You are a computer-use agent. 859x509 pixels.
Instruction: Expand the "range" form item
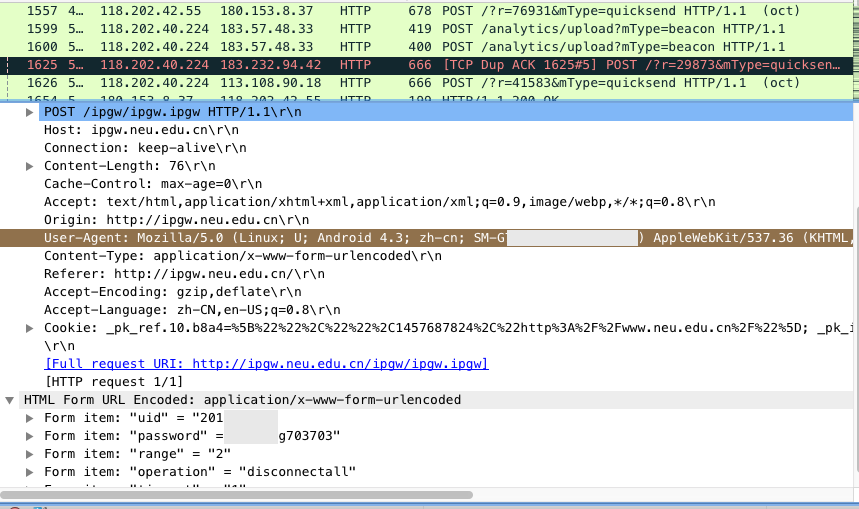[x=30, y=454]
